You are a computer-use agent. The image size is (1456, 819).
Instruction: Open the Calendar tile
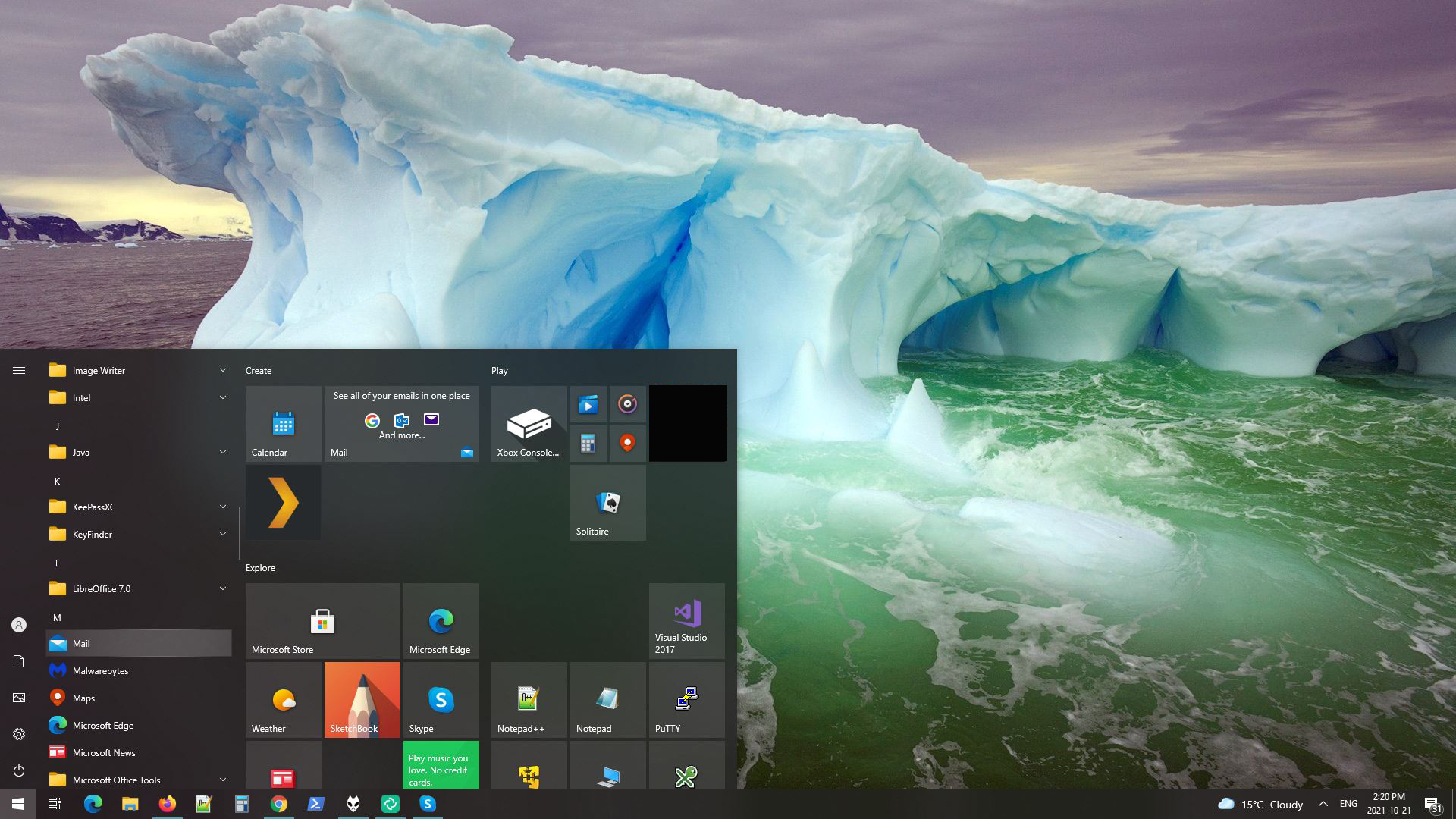pos(283,423)
